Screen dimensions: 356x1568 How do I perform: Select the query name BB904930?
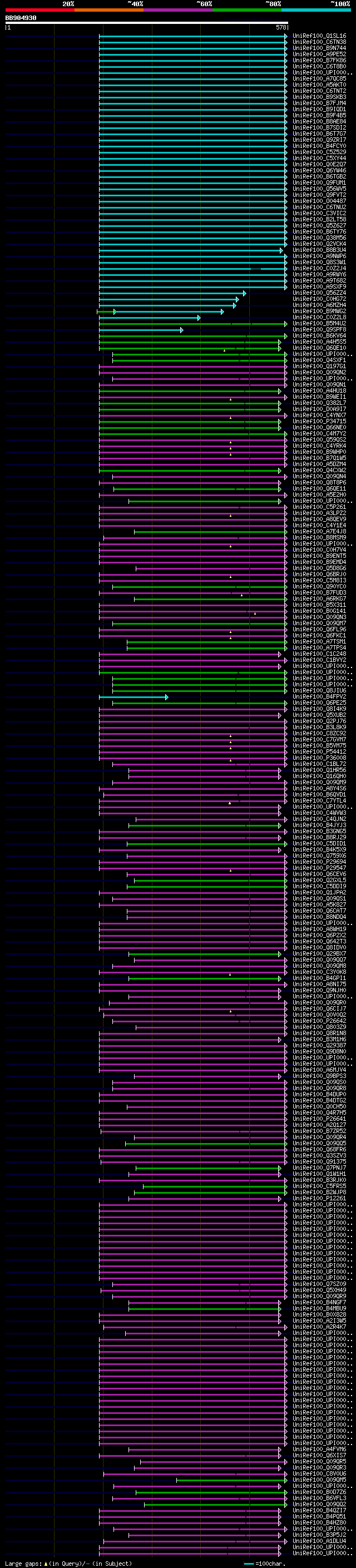[x=21, y=18]
